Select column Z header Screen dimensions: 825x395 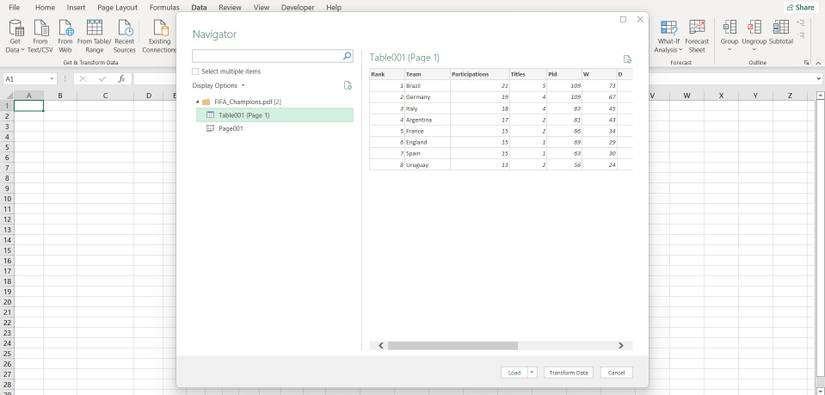(x=790, y=95)
